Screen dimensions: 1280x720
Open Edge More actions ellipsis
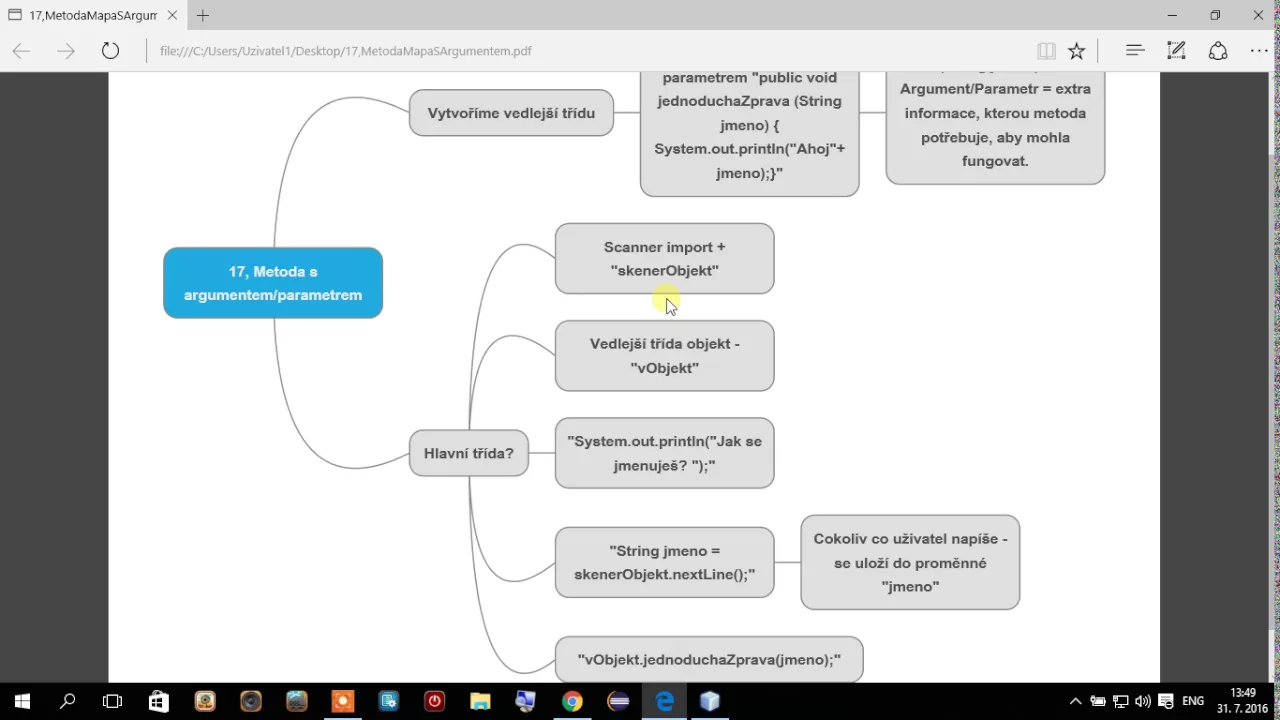pyautogui.click(x=1259, y=50)
